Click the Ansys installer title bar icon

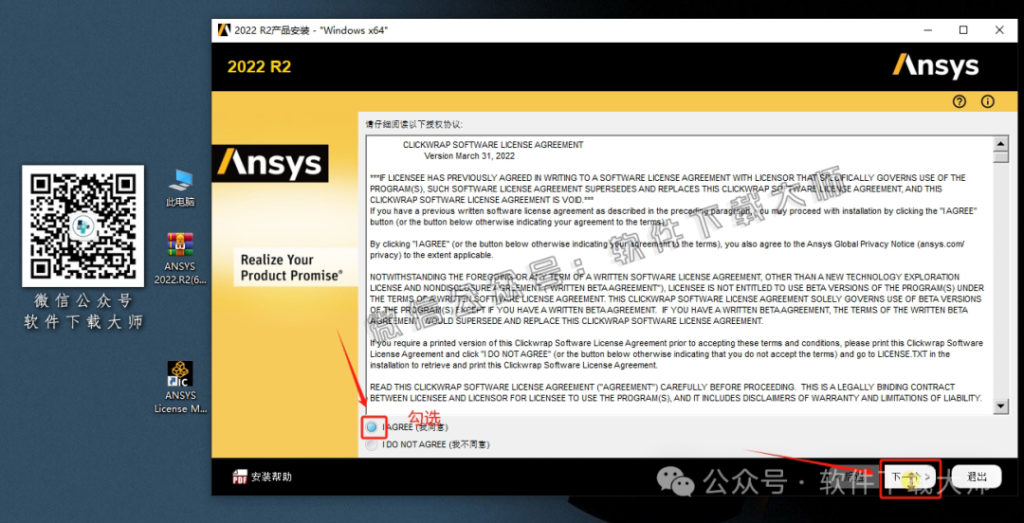pos(224,30)
